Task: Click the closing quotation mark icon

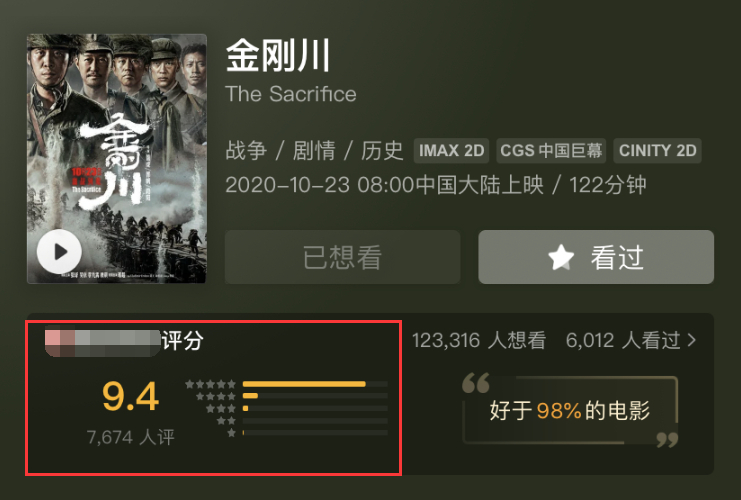Action: (x=666, y=438)
